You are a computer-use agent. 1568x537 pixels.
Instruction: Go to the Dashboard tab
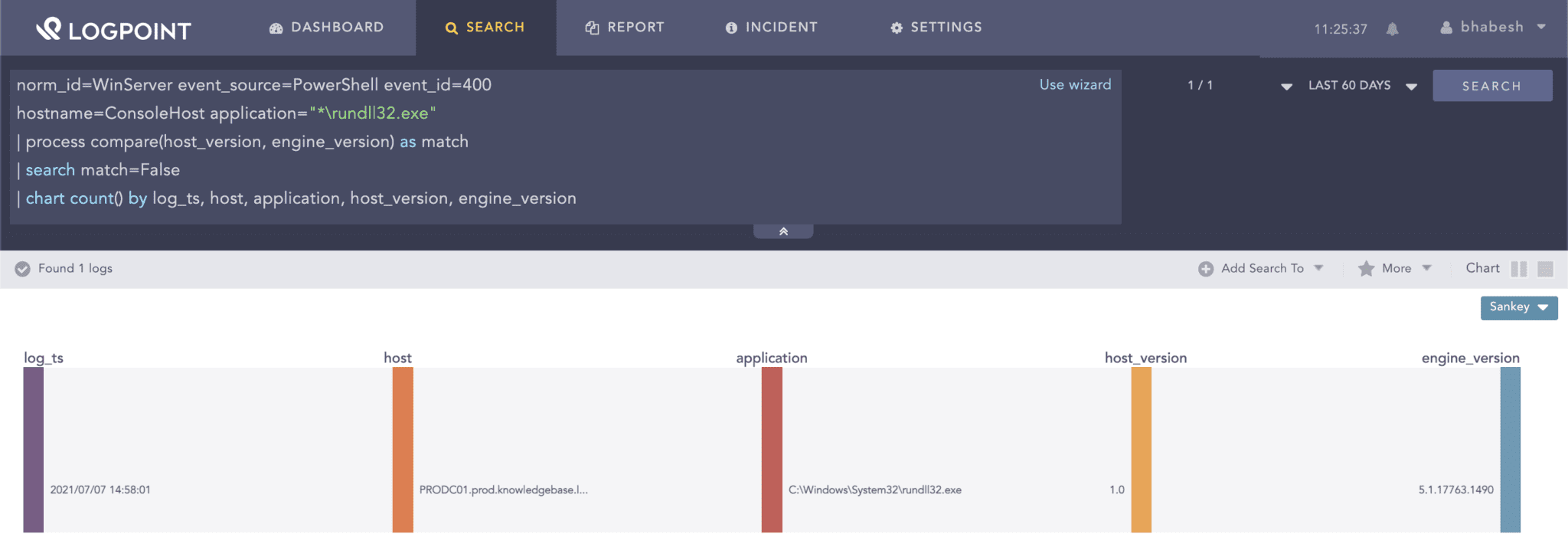click(327, 28)
